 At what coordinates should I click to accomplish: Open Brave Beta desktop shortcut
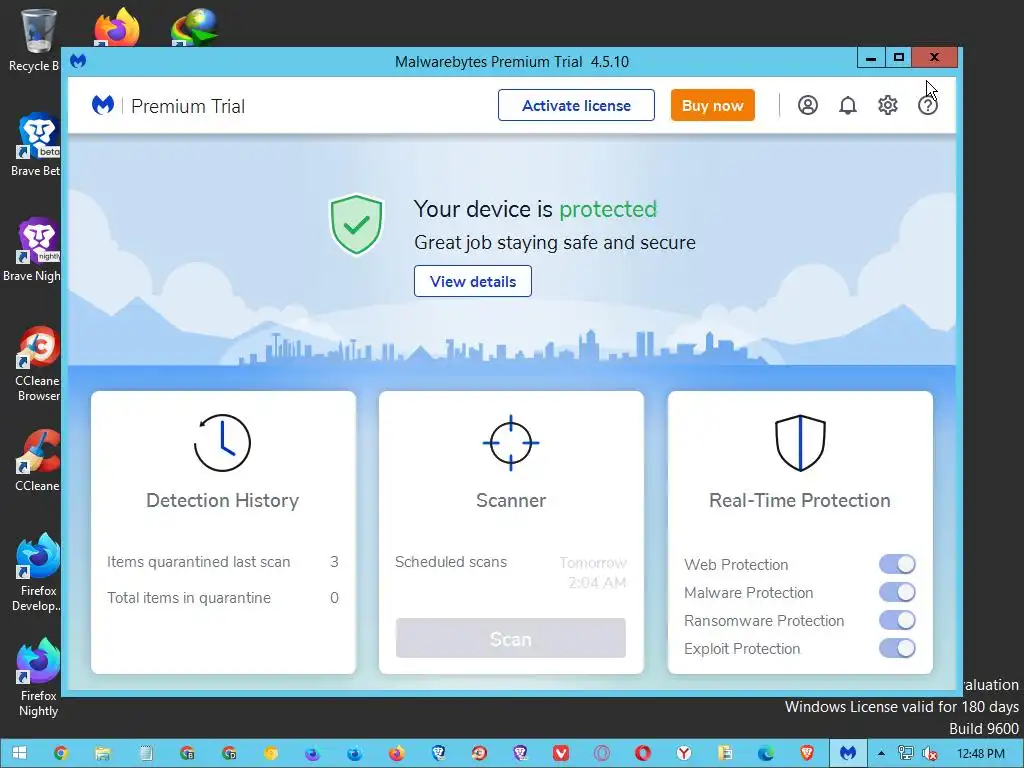[x=38, y=145]
